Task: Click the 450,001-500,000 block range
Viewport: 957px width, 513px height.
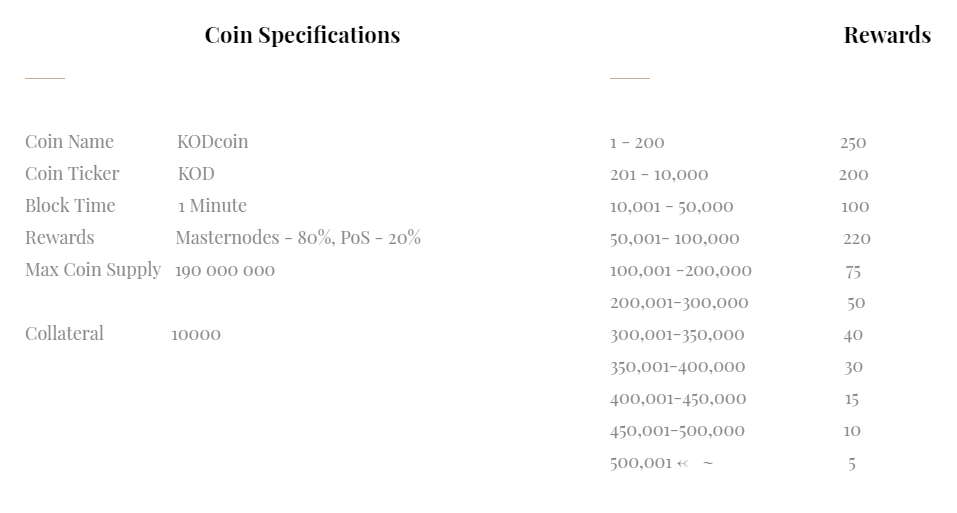Action: [x=677, y=430]
